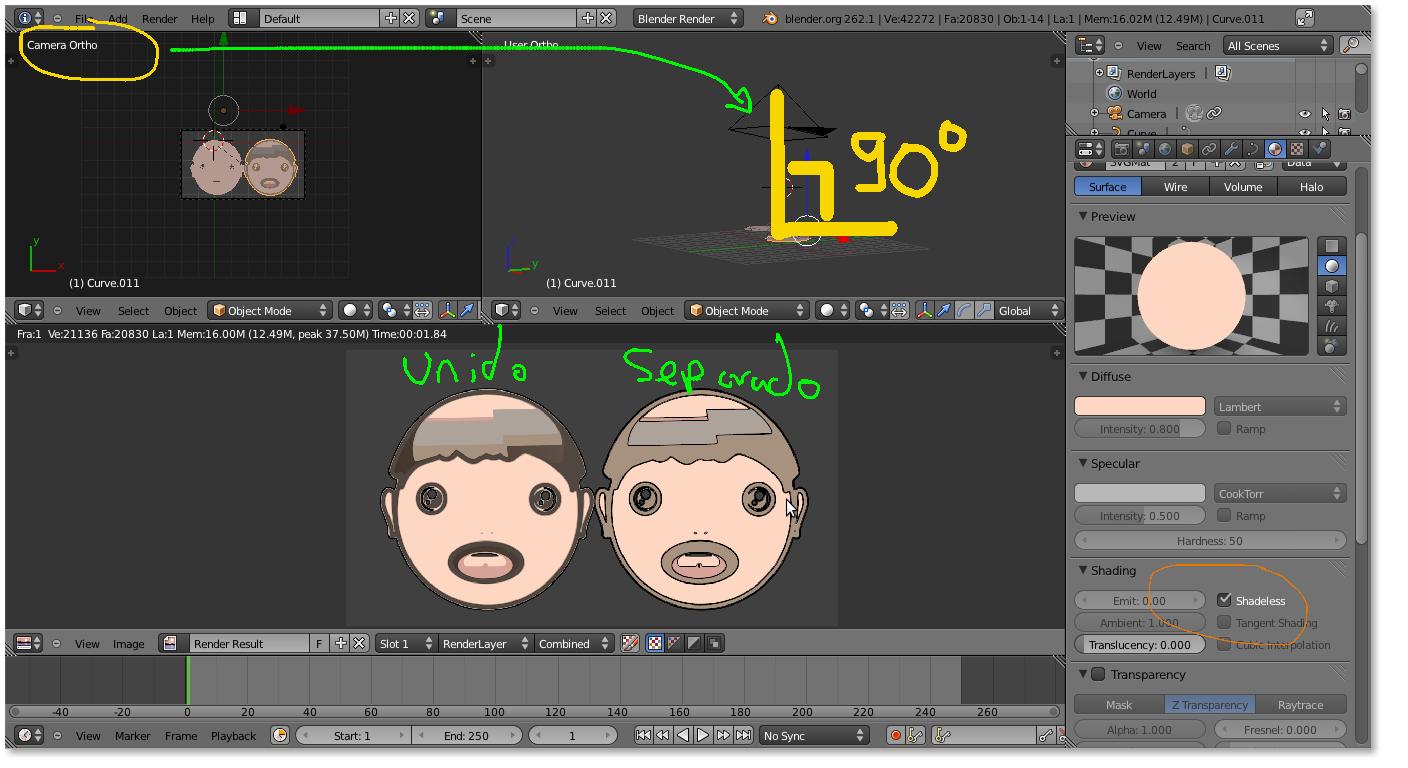Screen dimensions: 1408x768
Task: Open the Add menu in top header
Action: click(x=118, y=19)
